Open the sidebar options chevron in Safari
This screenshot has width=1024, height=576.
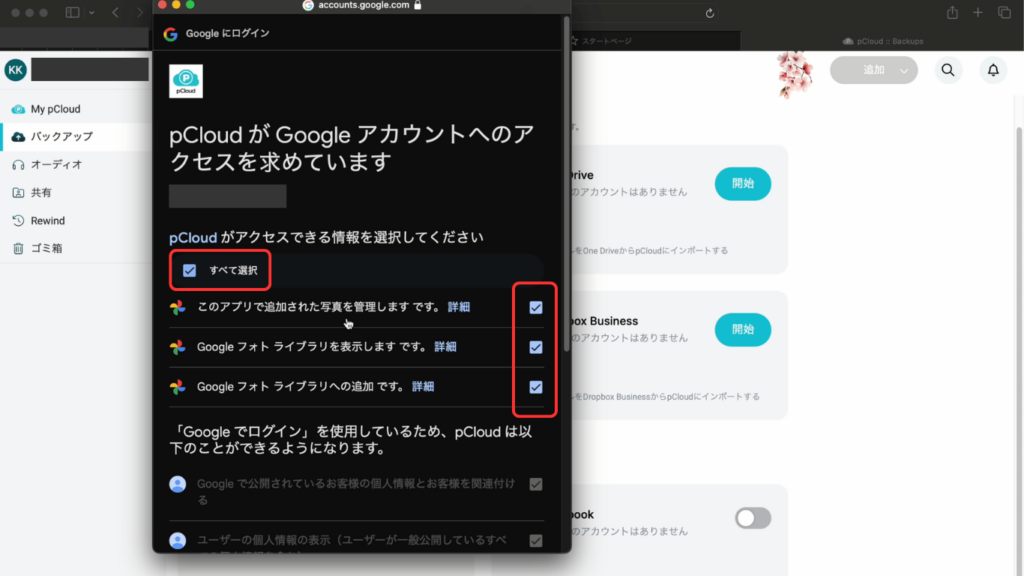pyautogui.click(x=91, y=12)
